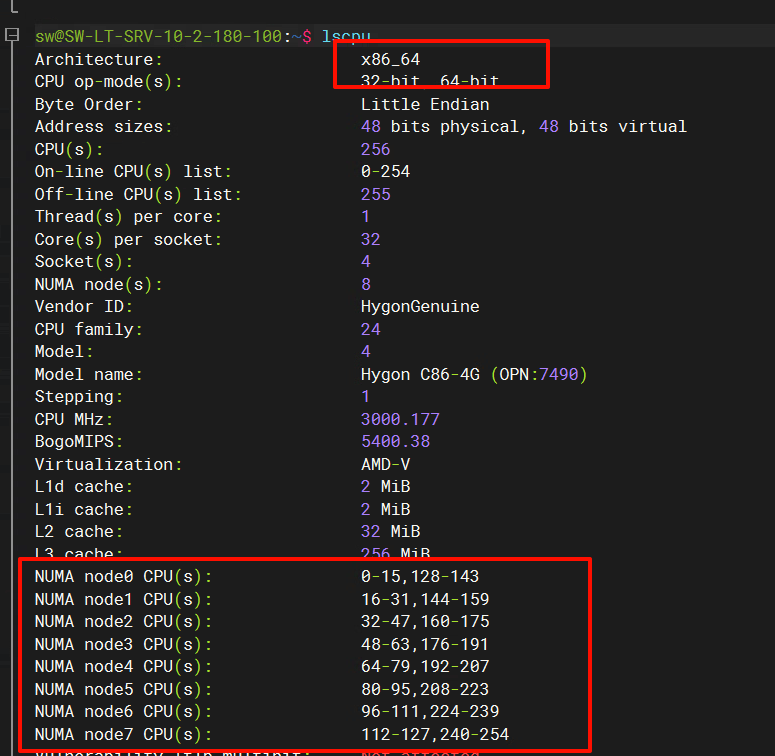The width and height of the screenshot is (775, 756).
Task: Click the 'NUMA node5 CPU(s):' label
Action: 123,689
